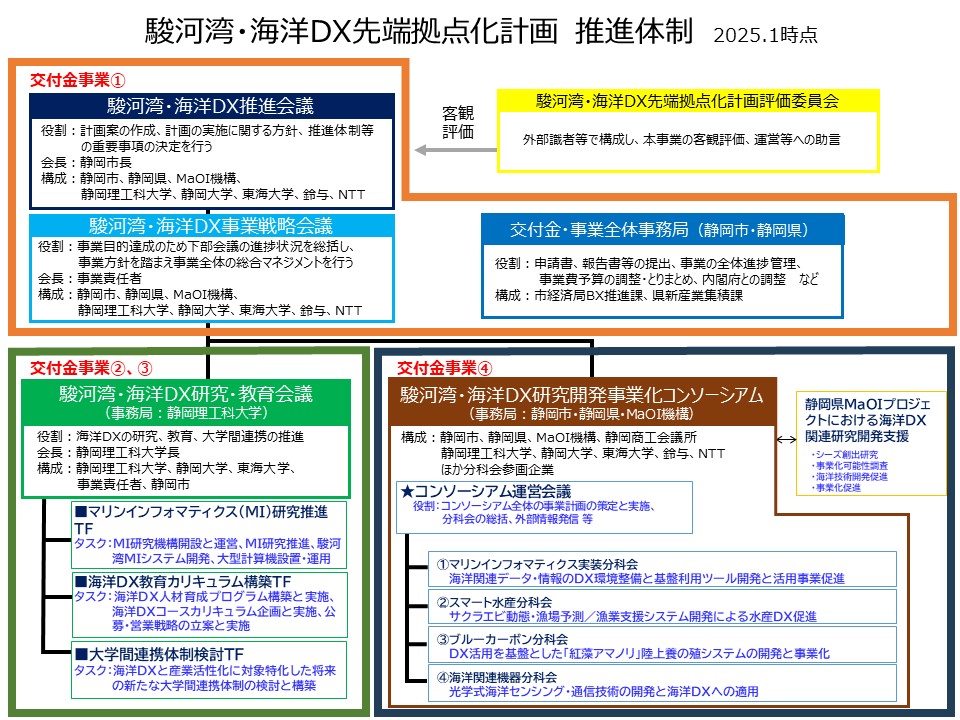Click the ・海洋技術開発促進 bullet
This screenshot has height=720, width=960.
click(x=850, y=476)
